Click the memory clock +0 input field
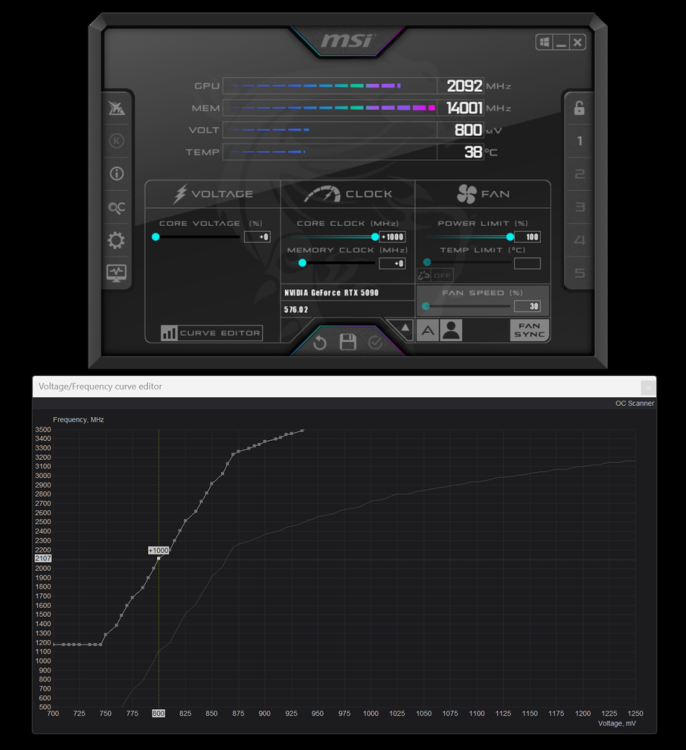The image size is (686, 750). [392, 263]
